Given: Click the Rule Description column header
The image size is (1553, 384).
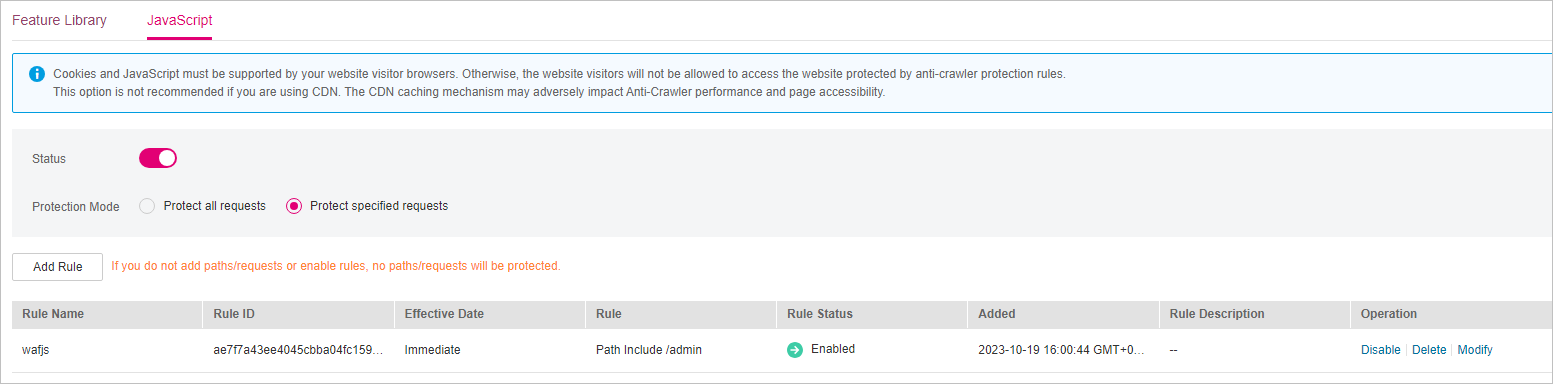Looking at the screenshot, I should pyautogui.click(x=1217, y=314).
